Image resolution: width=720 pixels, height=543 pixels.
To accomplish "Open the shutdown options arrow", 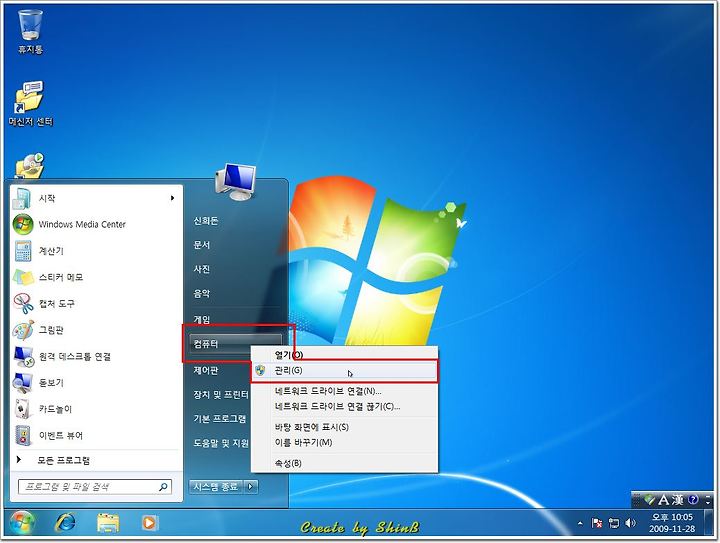I will (x=251, y=487).
